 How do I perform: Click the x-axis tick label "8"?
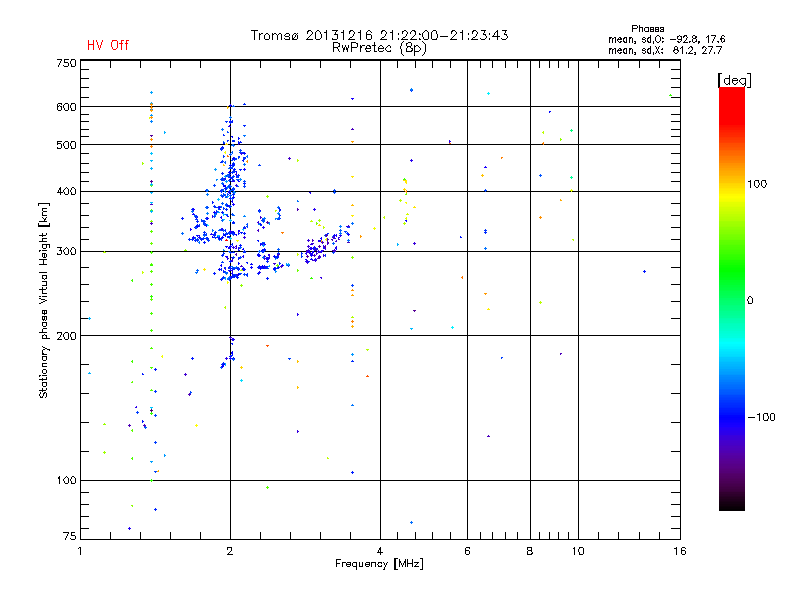(x=530, y=551)
